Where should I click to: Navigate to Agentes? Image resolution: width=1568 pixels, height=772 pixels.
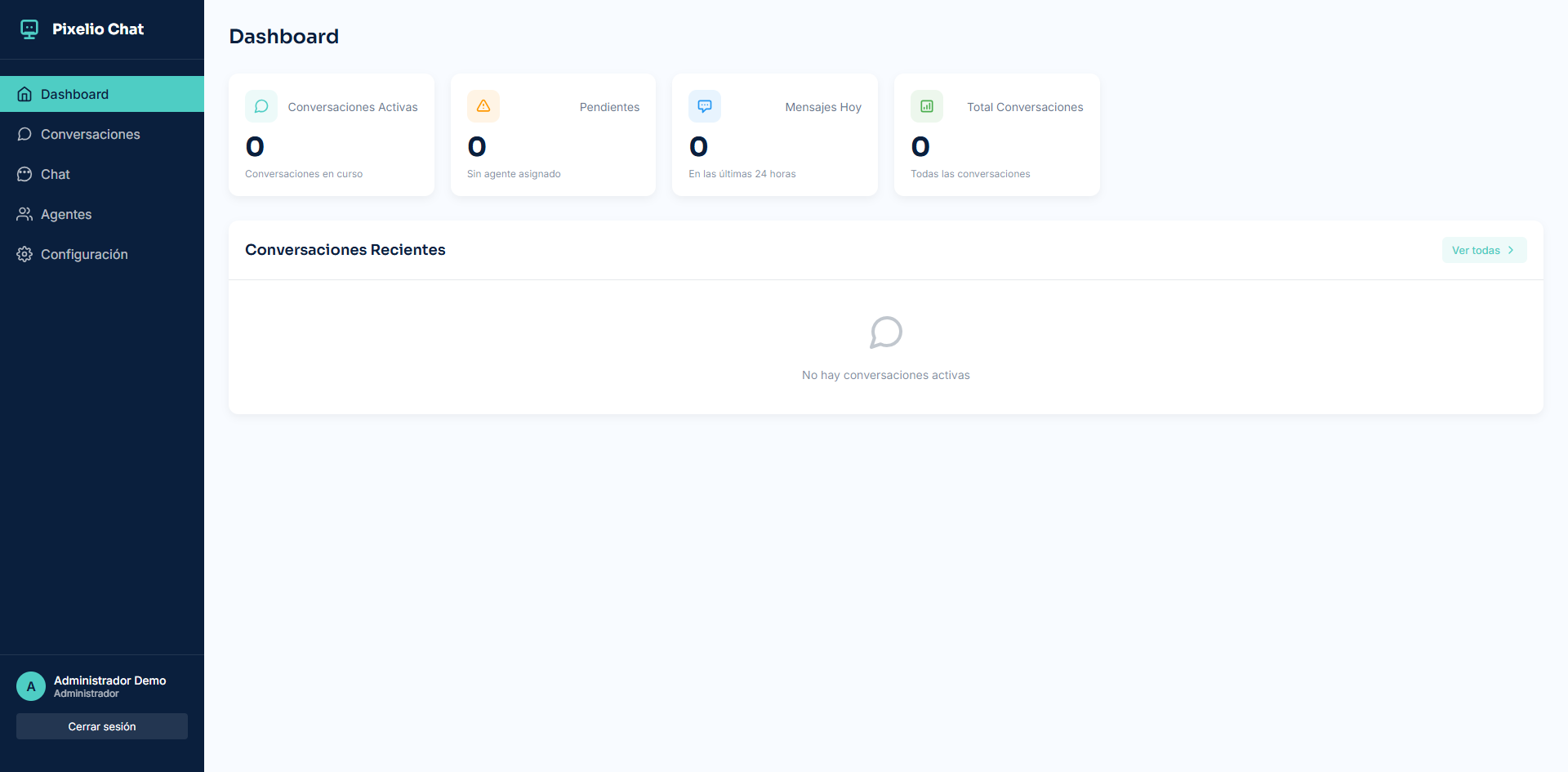coord(102,214)
